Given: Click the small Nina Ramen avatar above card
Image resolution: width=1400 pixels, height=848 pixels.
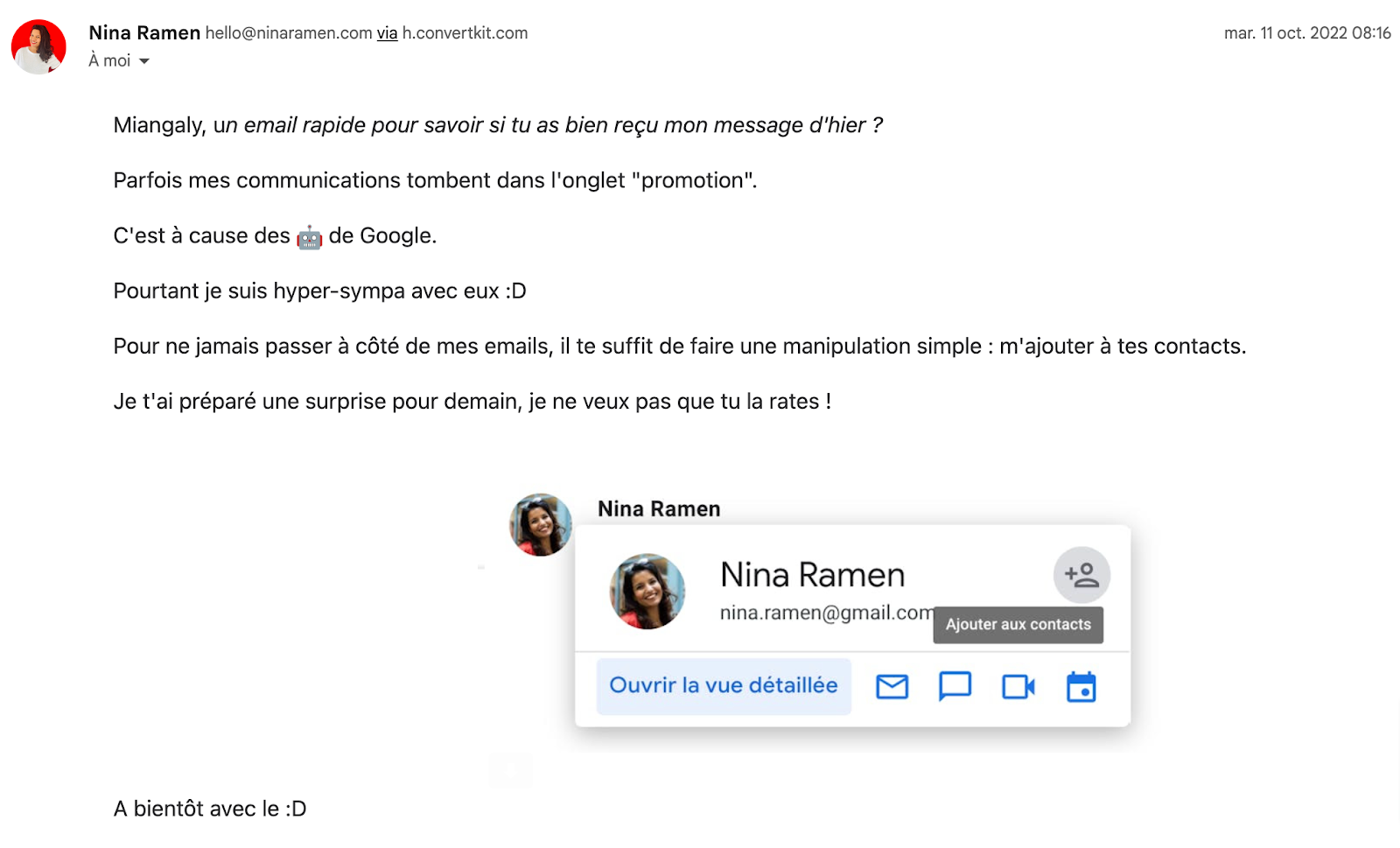Looking at the screenshot, I should coord(541,525).
